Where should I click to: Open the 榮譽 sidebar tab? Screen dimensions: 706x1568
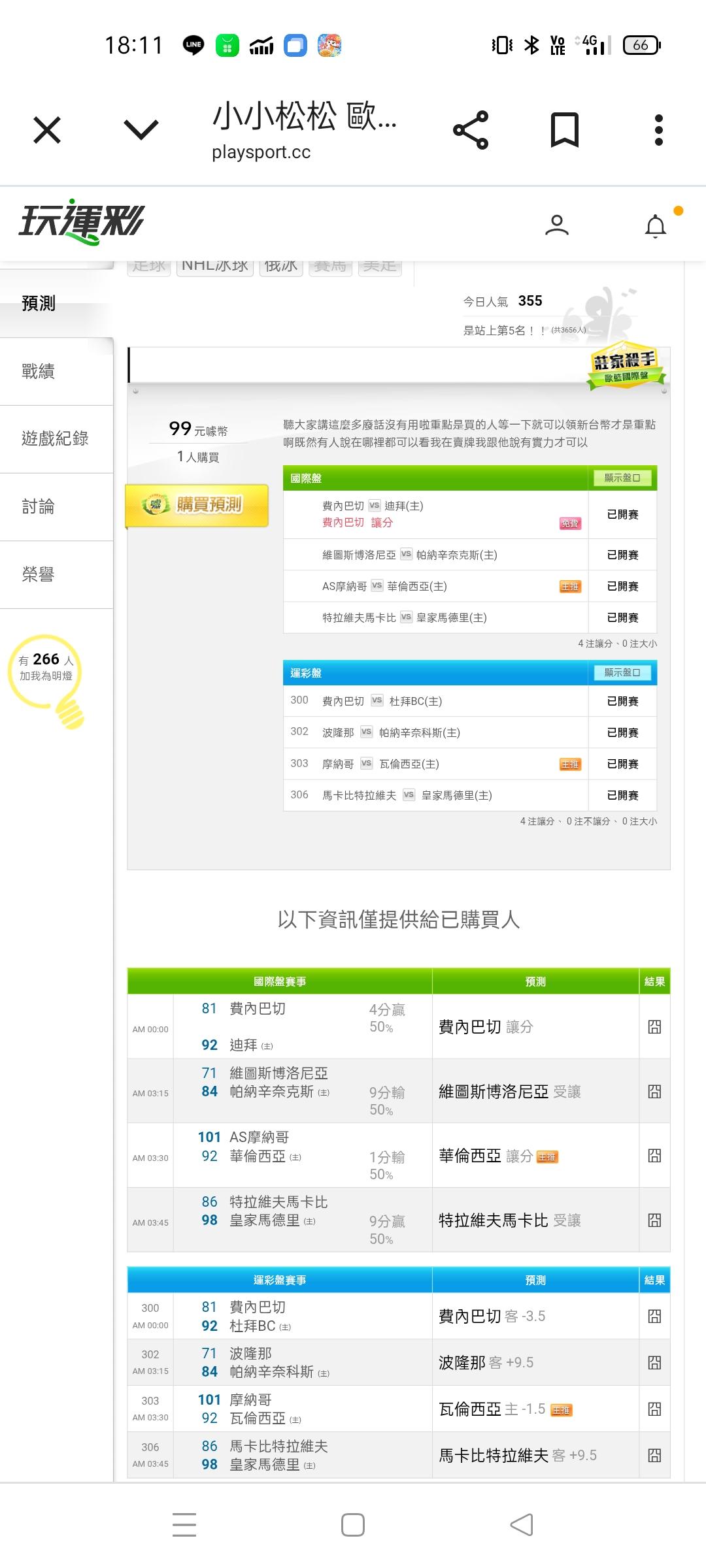point(56,574)
